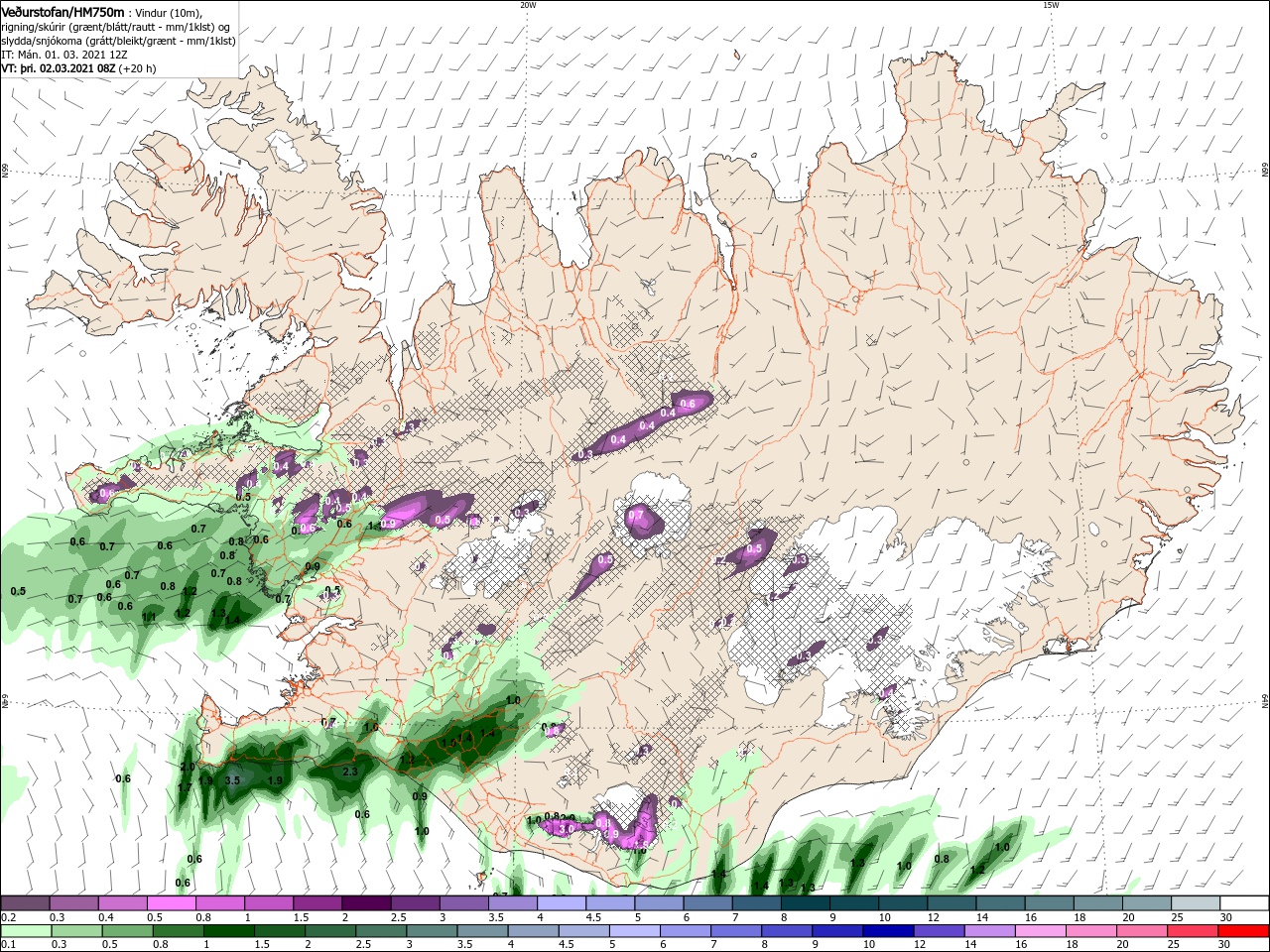Click the 15W longitude label
This screenshot has width=1270, height=952.
pyautogui.click(x=1051, y=5)
